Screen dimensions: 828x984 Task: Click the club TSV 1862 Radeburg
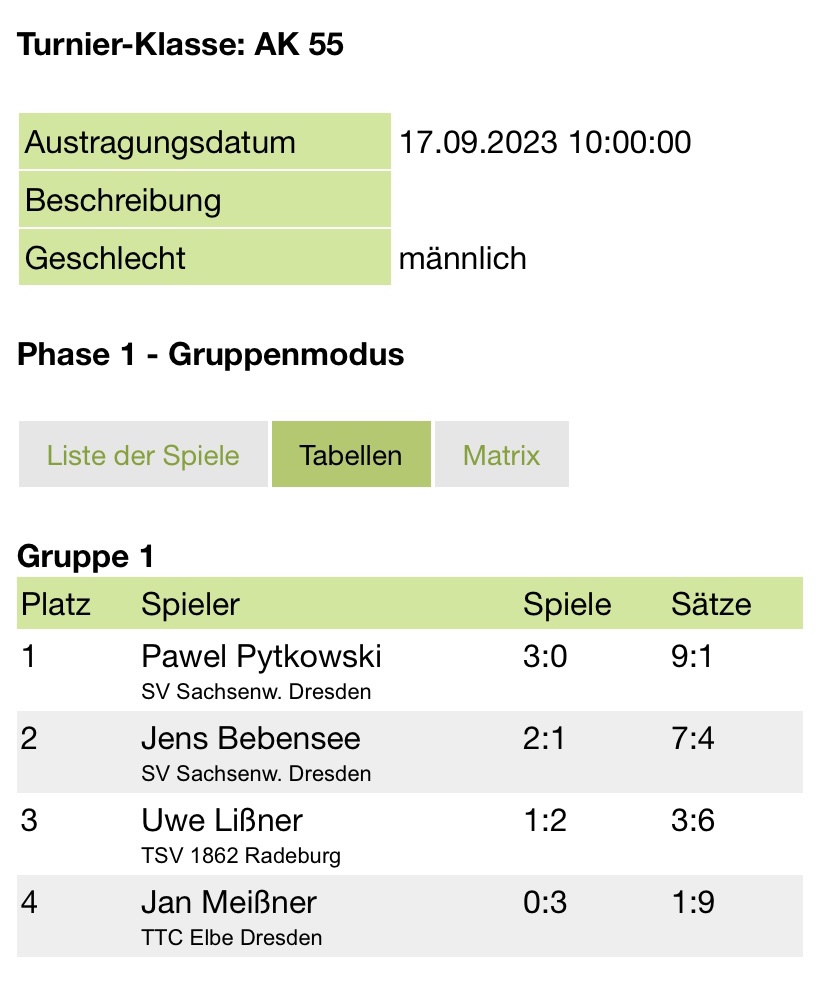coord(240,855)
